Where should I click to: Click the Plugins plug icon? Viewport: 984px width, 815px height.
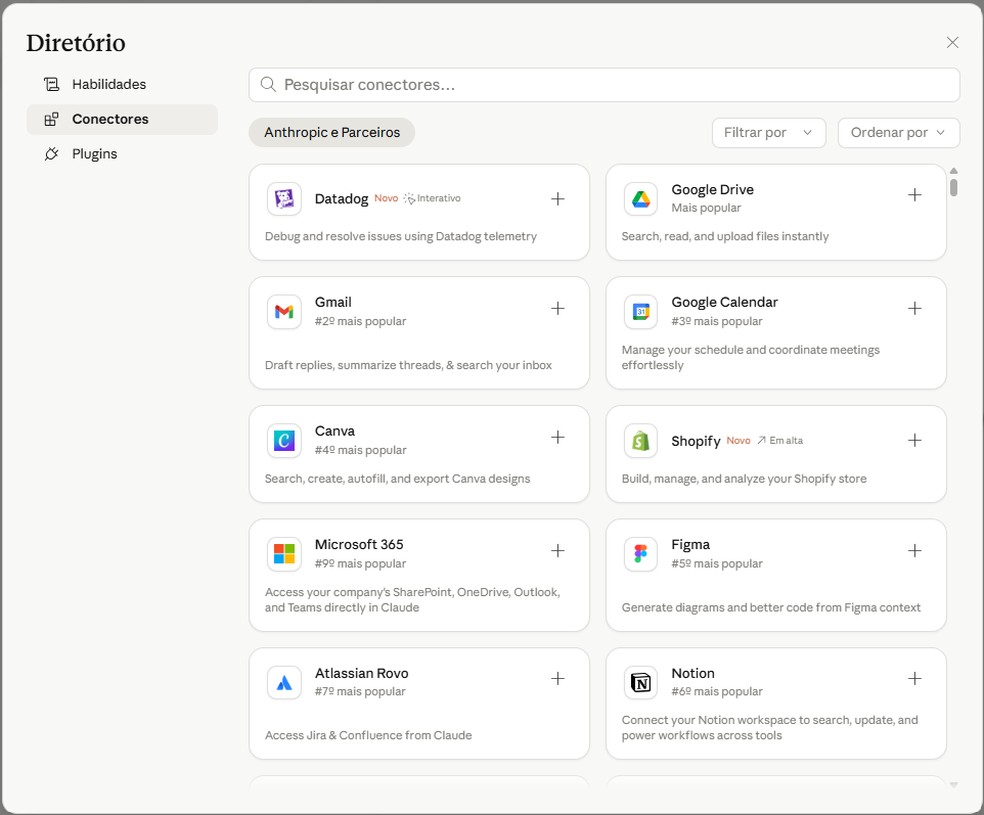tap(51, 154)
